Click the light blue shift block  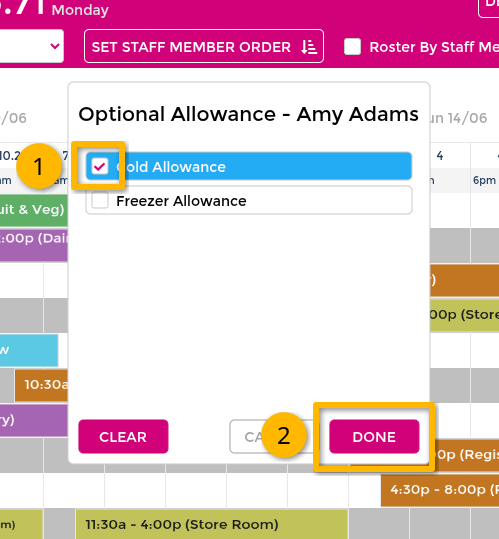point(29,350)
